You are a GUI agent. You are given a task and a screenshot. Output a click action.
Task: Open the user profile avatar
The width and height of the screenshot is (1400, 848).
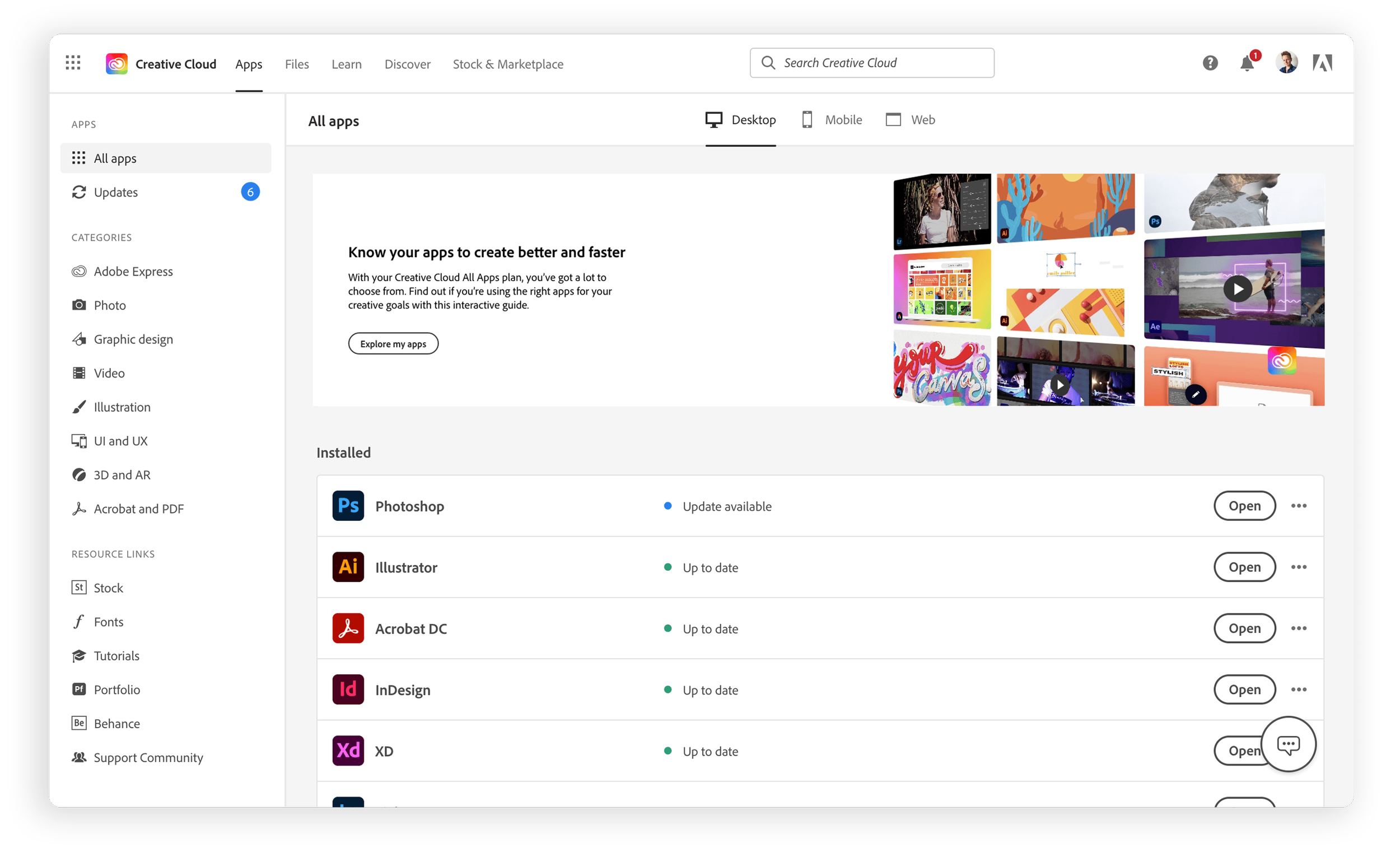pyautogui.click(x=1286, y=63)
